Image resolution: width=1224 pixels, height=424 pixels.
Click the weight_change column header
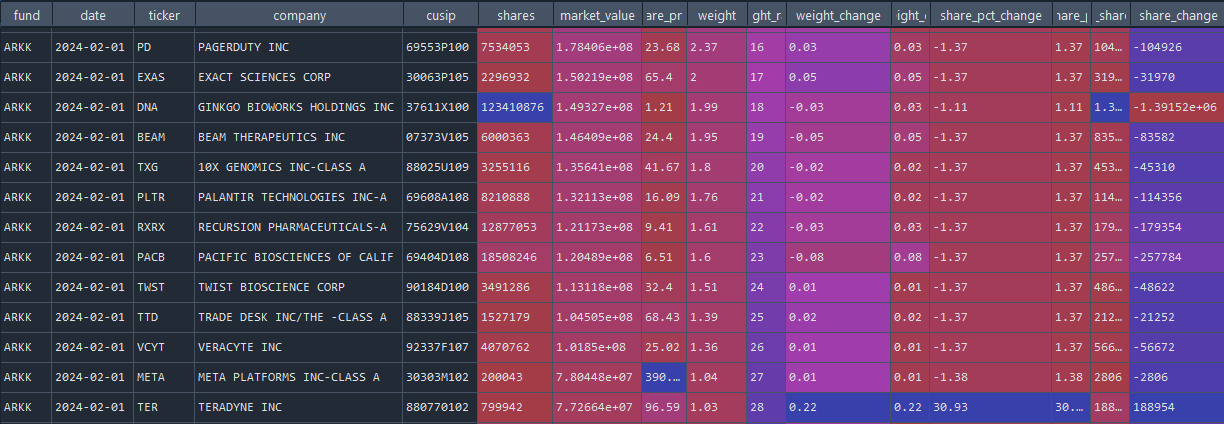click(838, 16)
